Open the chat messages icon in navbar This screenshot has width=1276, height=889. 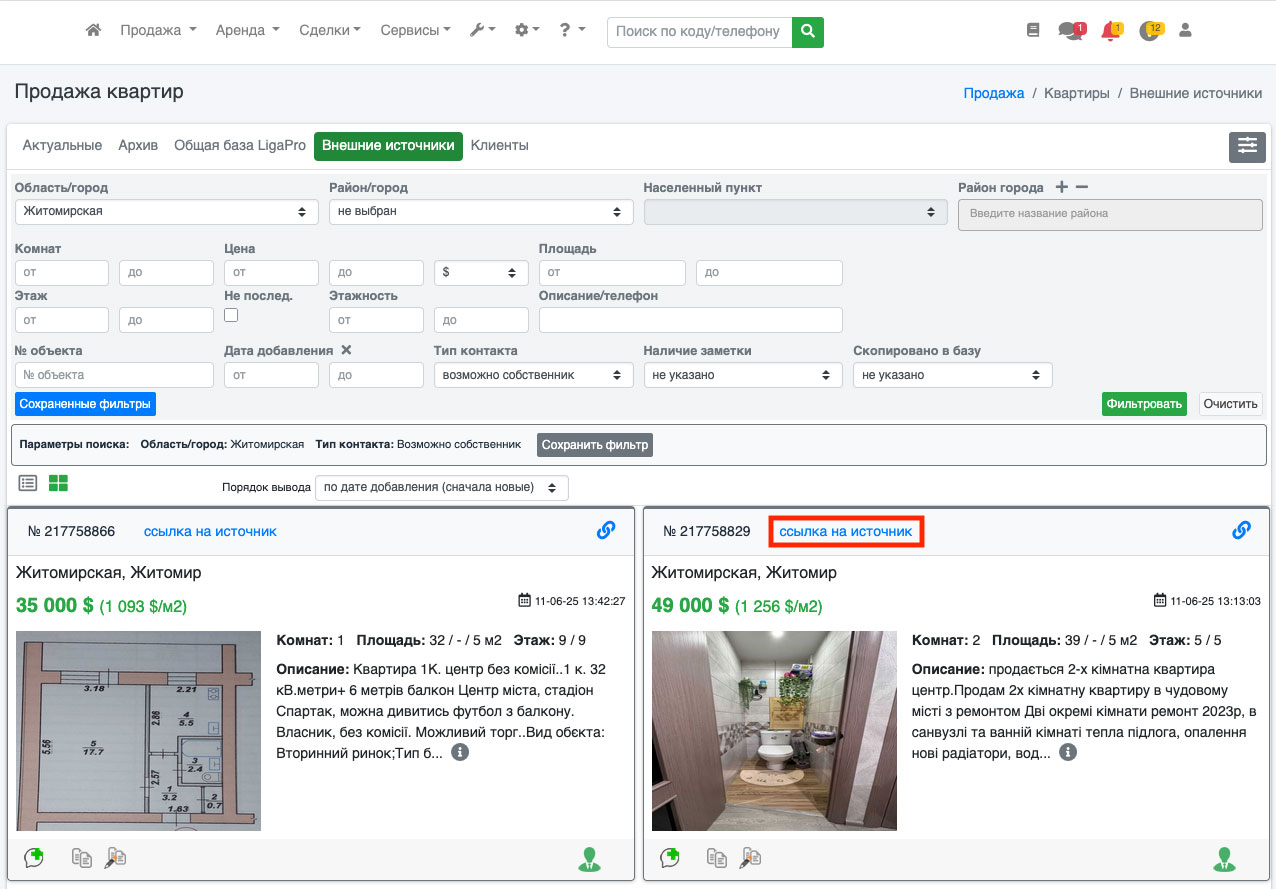point(1069,31)
